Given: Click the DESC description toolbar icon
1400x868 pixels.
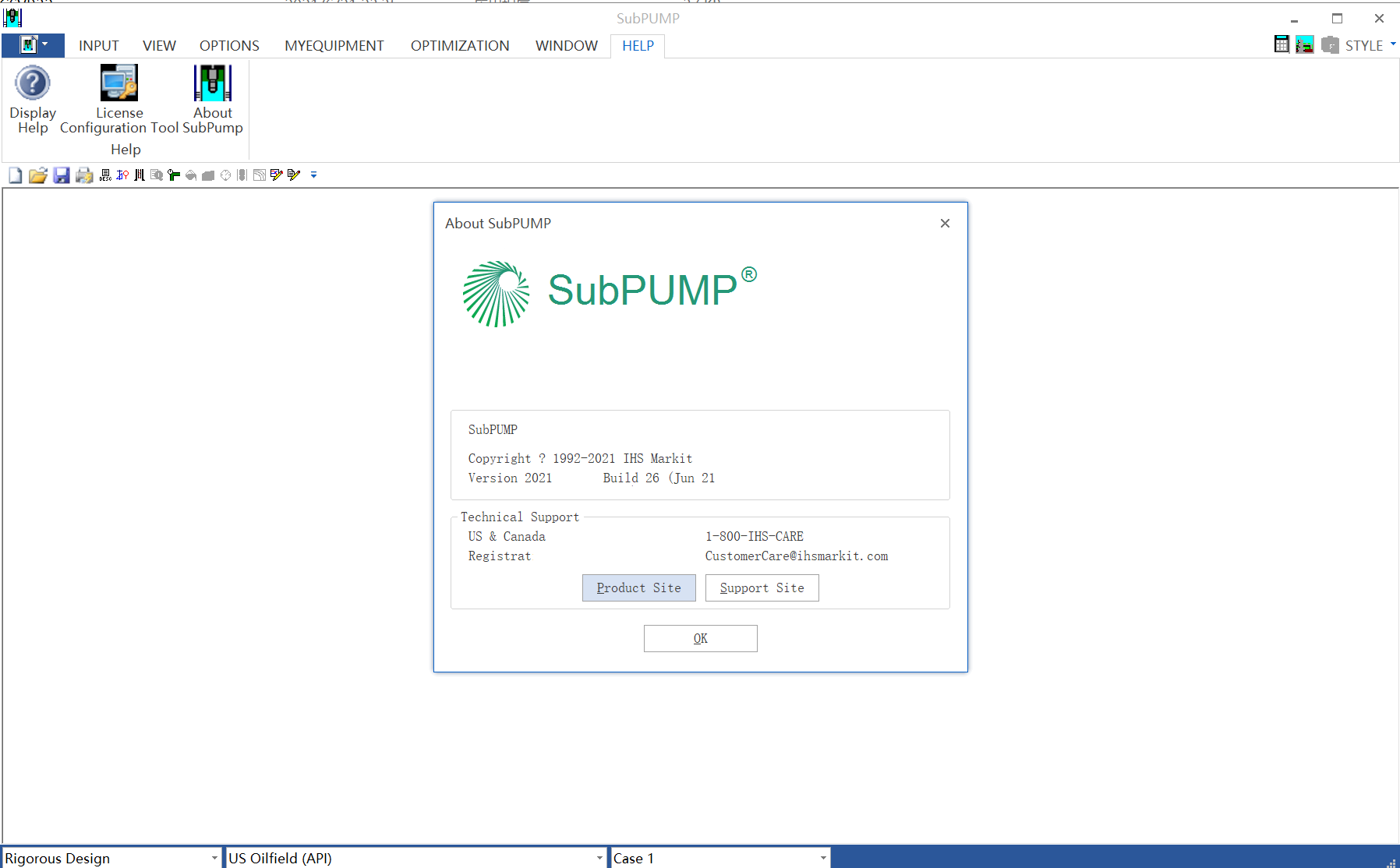Looking at the screenshot, I should pos(105,175).
